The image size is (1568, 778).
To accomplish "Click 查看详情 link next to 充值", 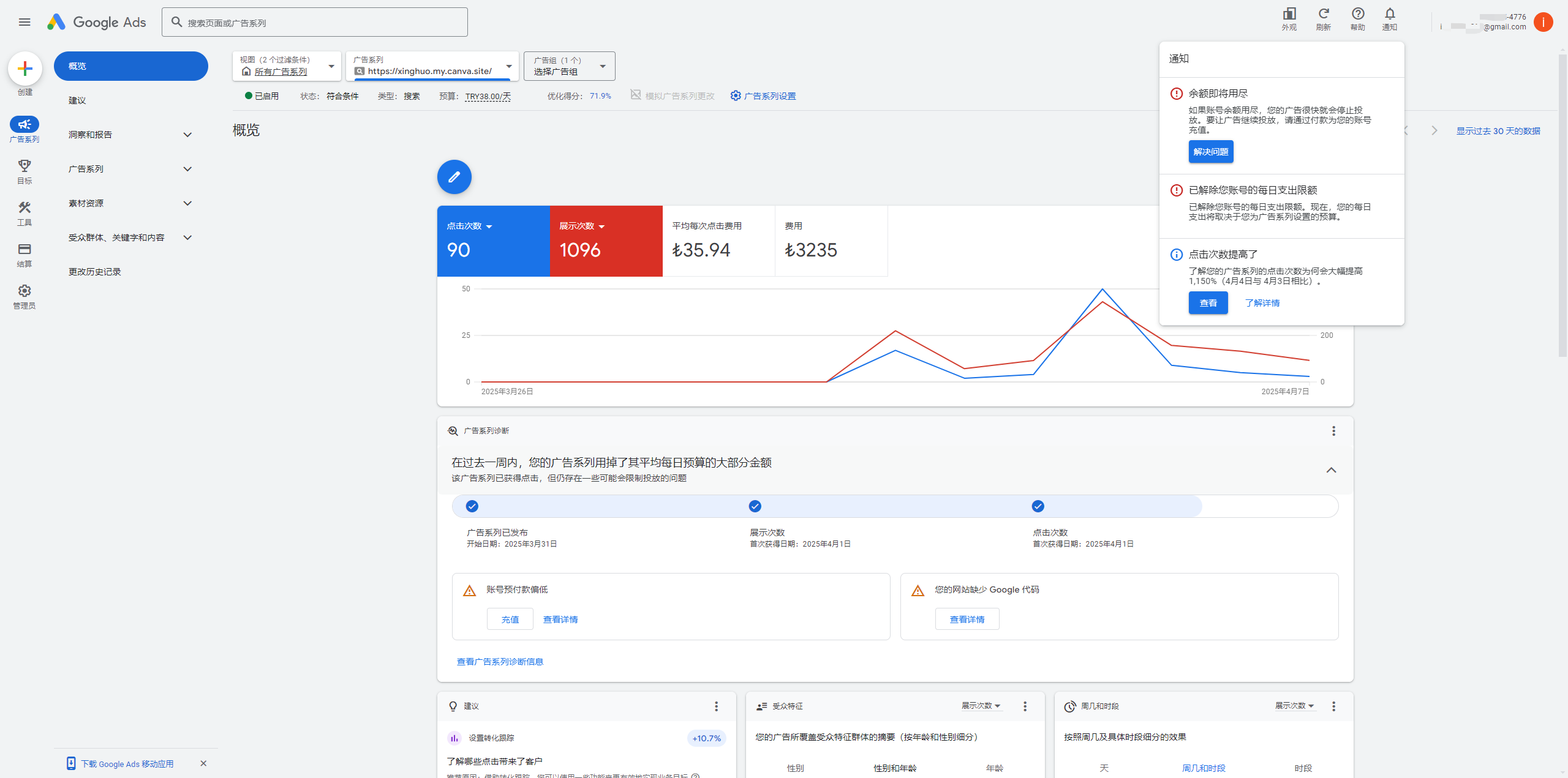I will [x=560, y=619].
